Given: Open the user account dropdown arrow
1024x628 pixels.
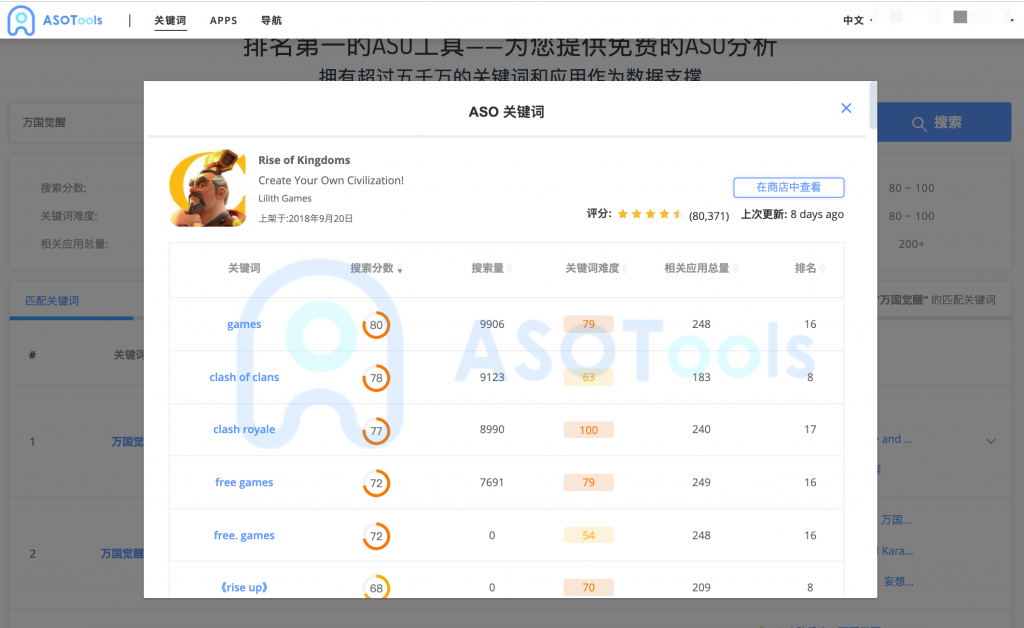Looking at the screenshot, I should point(1012,20).
